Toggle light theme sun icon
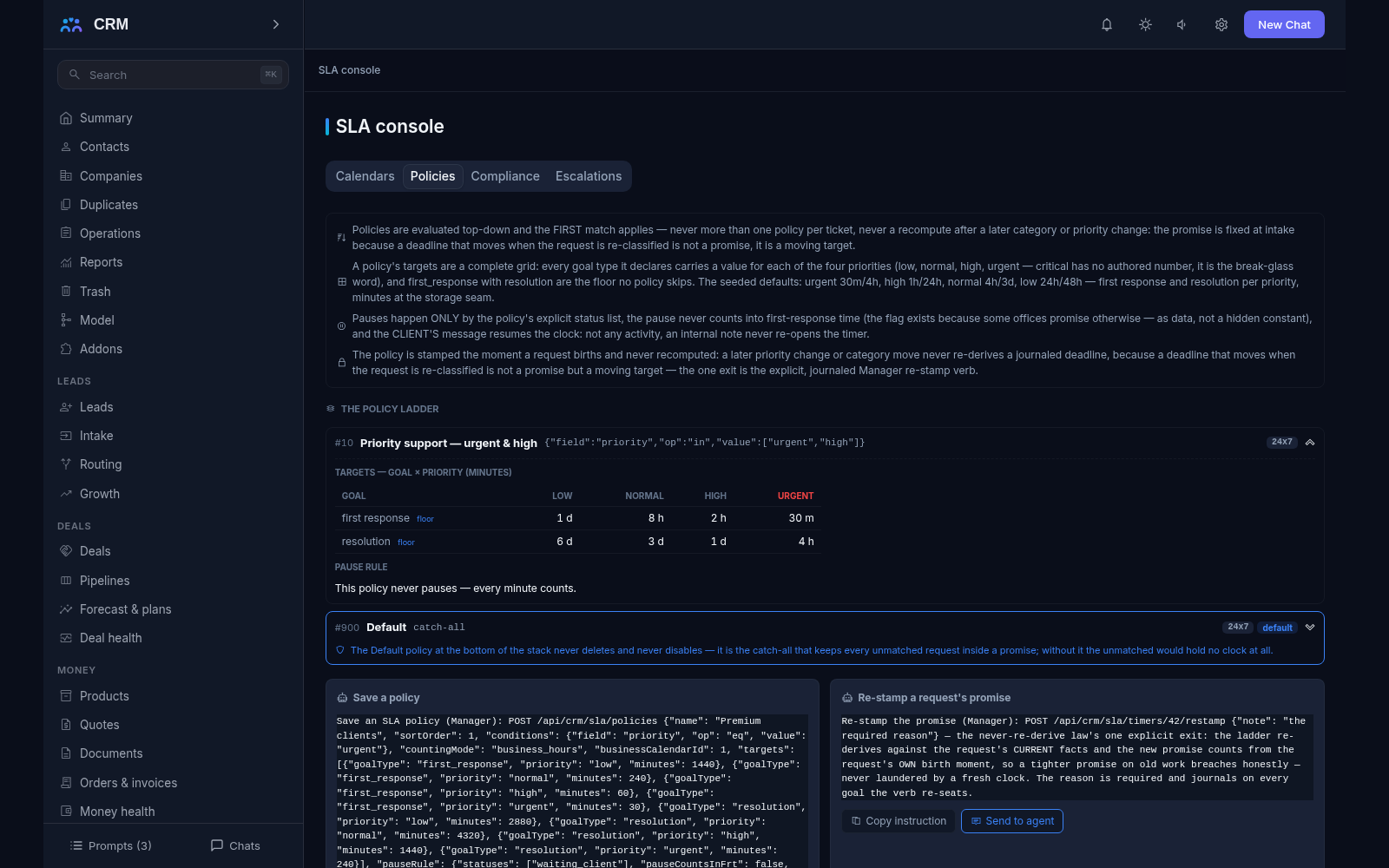The height and width of the screenshot is (868, 1389). 1145,24
